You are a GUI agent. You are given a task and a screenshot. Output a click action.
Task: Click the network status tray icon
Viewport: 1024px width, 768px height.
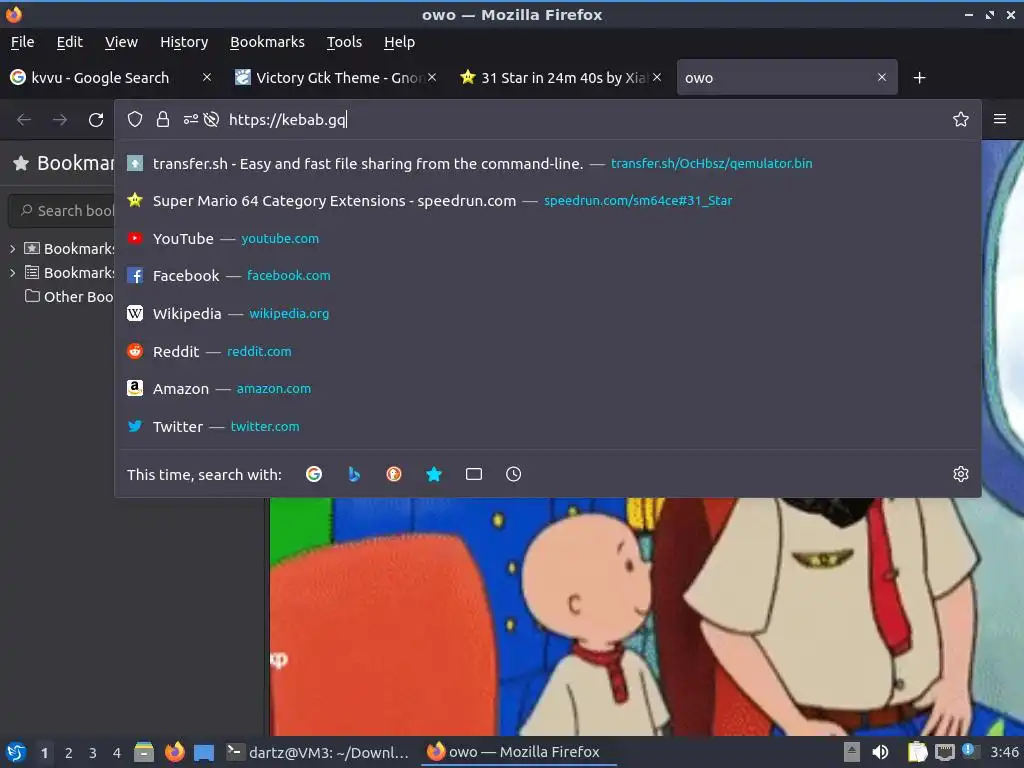point(944,752)
